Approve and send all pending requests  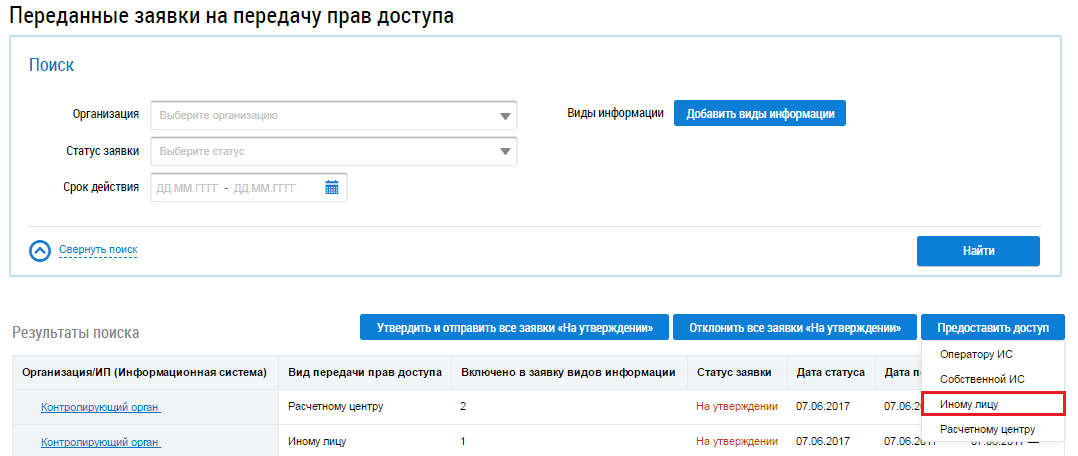514,328
